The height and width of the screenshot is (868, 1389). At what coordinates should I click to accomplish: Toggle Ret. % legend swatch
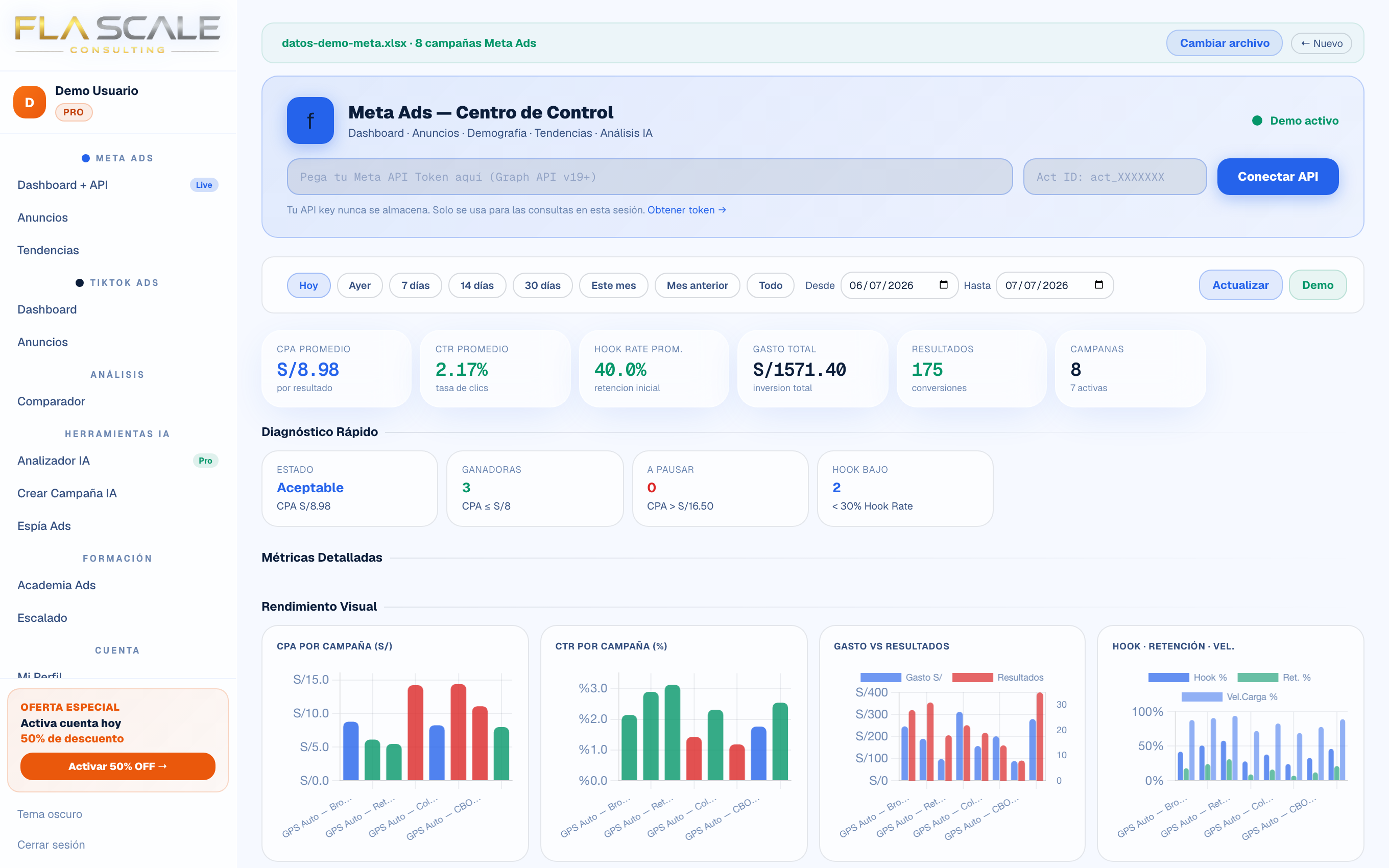1258,678
